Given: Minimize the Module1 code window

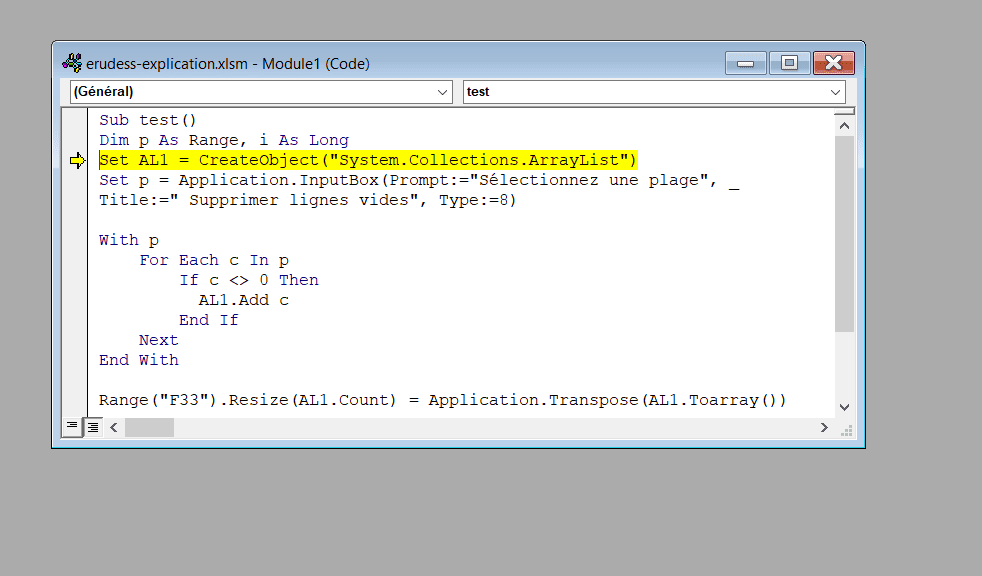Looking at the screenshot, I should (x=745, y=63).
